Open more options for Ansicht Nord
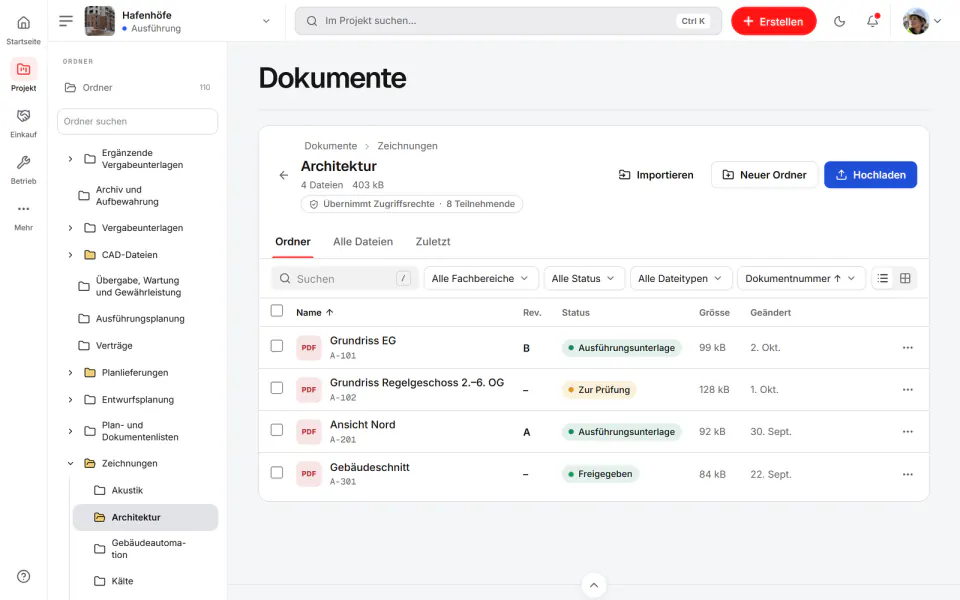 pyautogui.click(x=907, y=432)
